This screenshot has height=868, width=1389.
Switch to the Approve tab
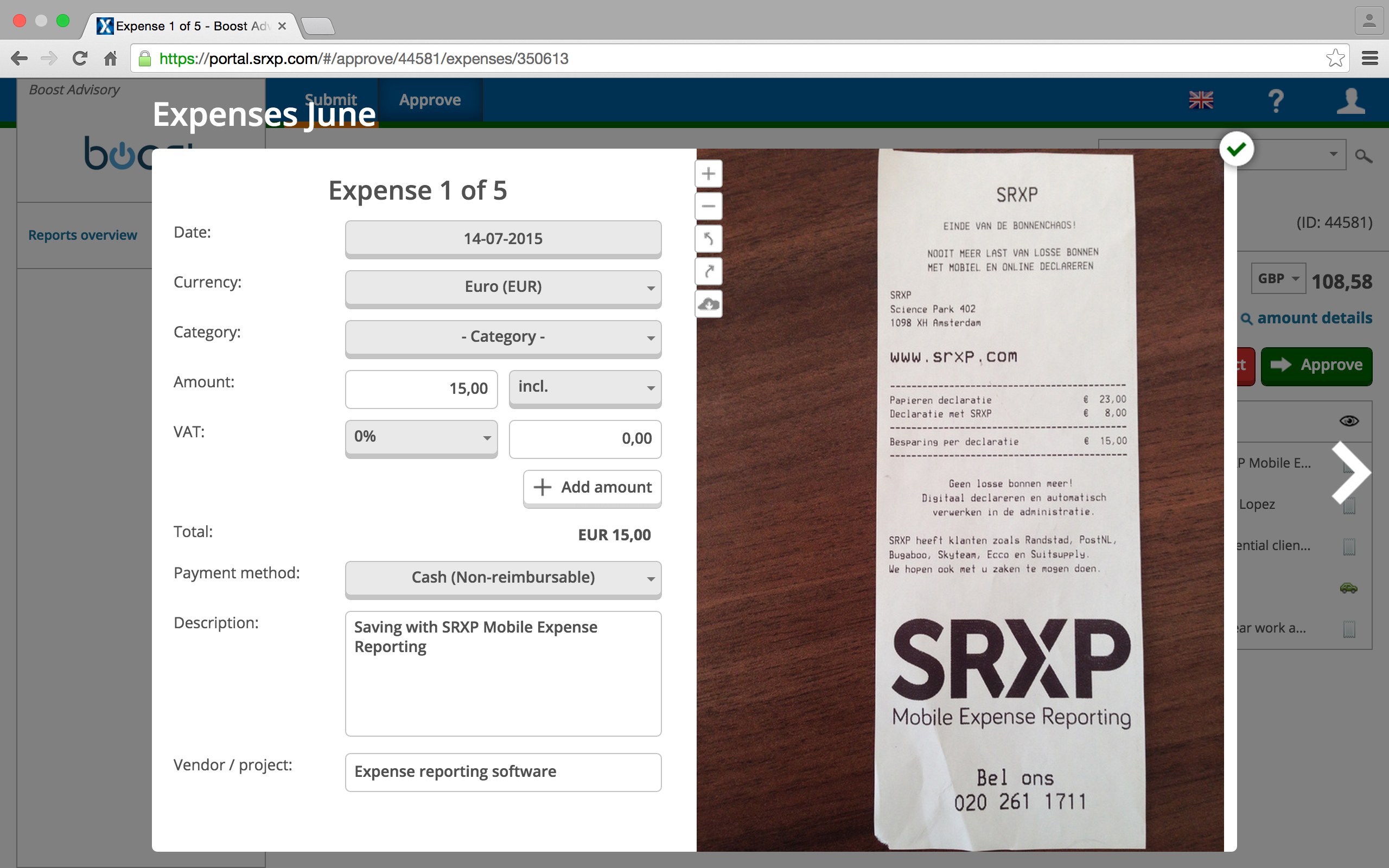430,100
